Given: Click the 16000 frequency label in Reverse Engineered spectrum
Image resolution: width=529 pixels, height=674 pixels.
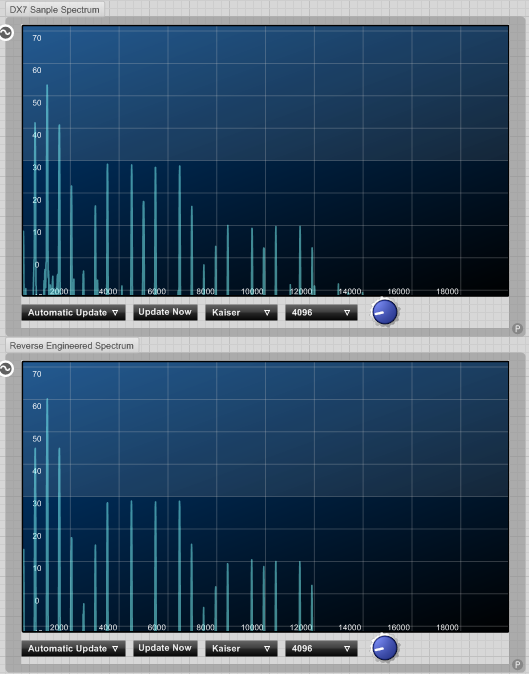Looking at the screenshot, I should pyautogui.click(x=398, y=628).
